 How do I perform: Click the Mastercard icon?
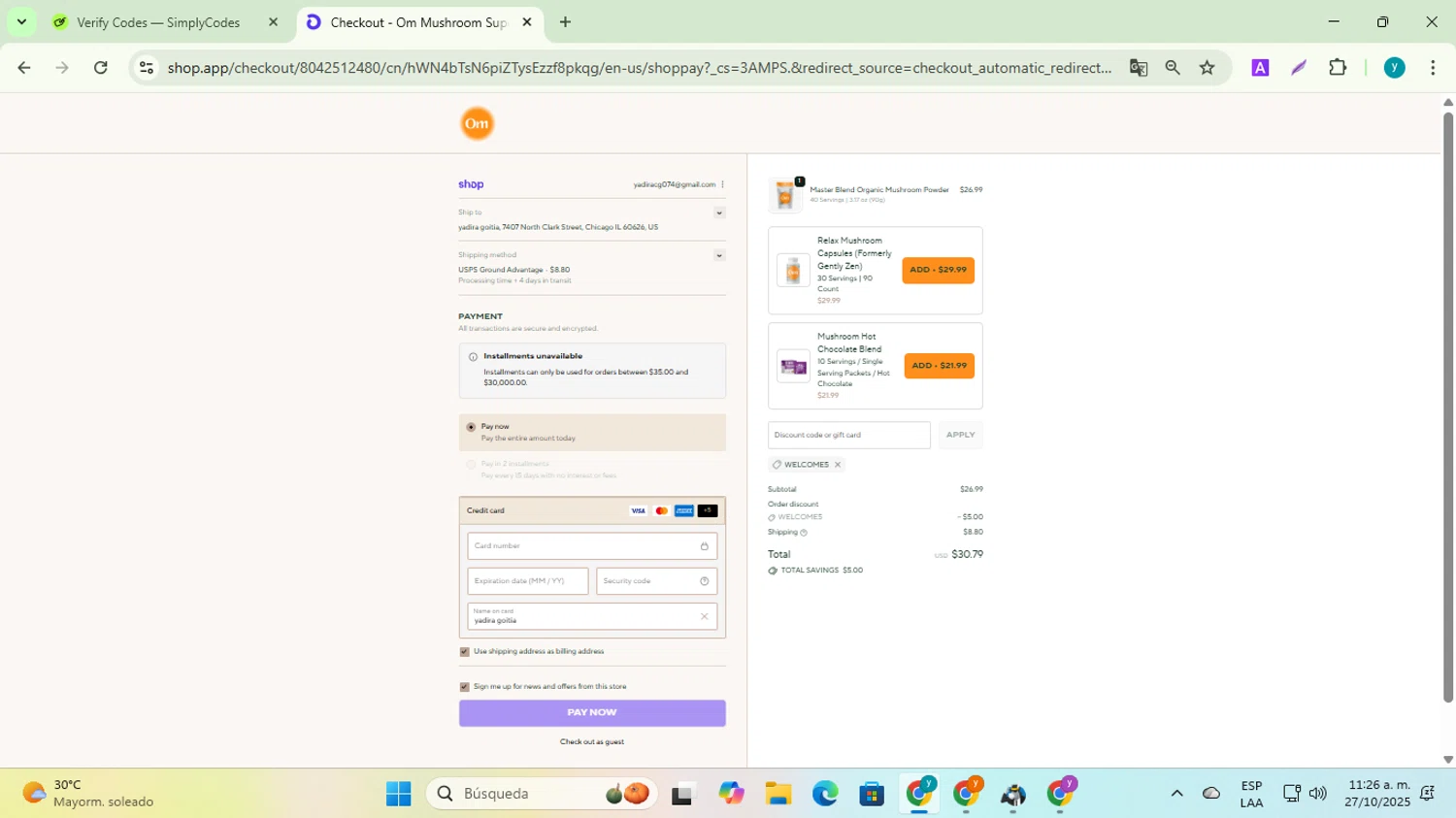[661, 510]
